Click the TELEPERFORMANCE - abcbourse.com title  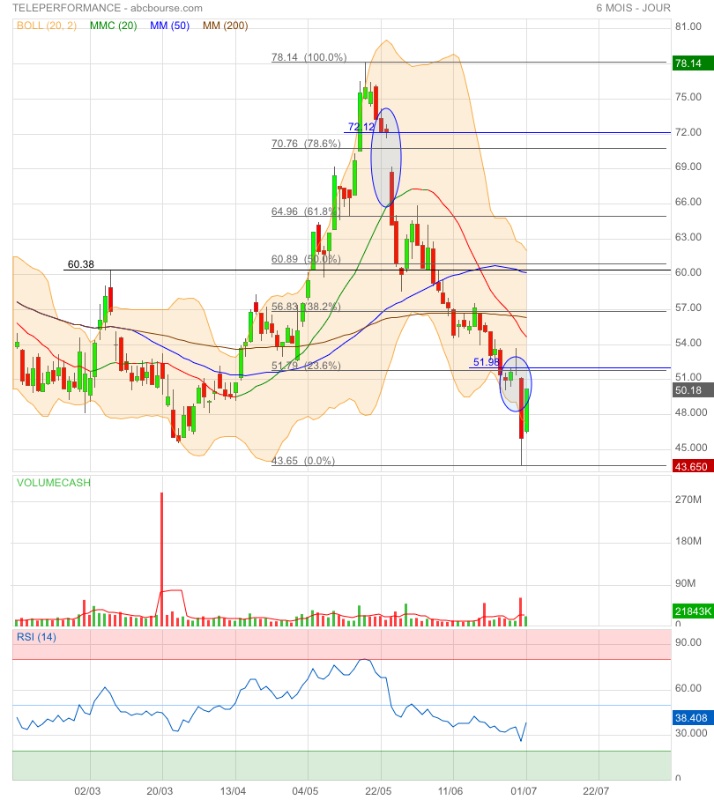(x=107, y=8)
